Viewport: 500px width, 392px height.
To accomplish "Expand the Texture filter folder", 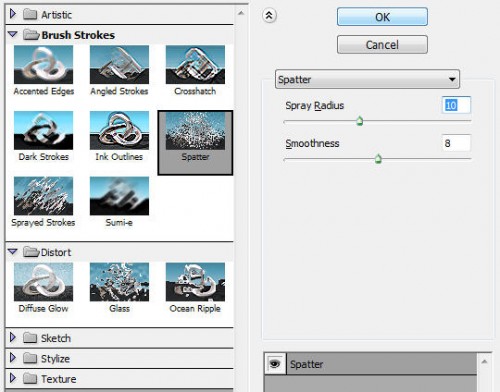I will click(13, 378).
